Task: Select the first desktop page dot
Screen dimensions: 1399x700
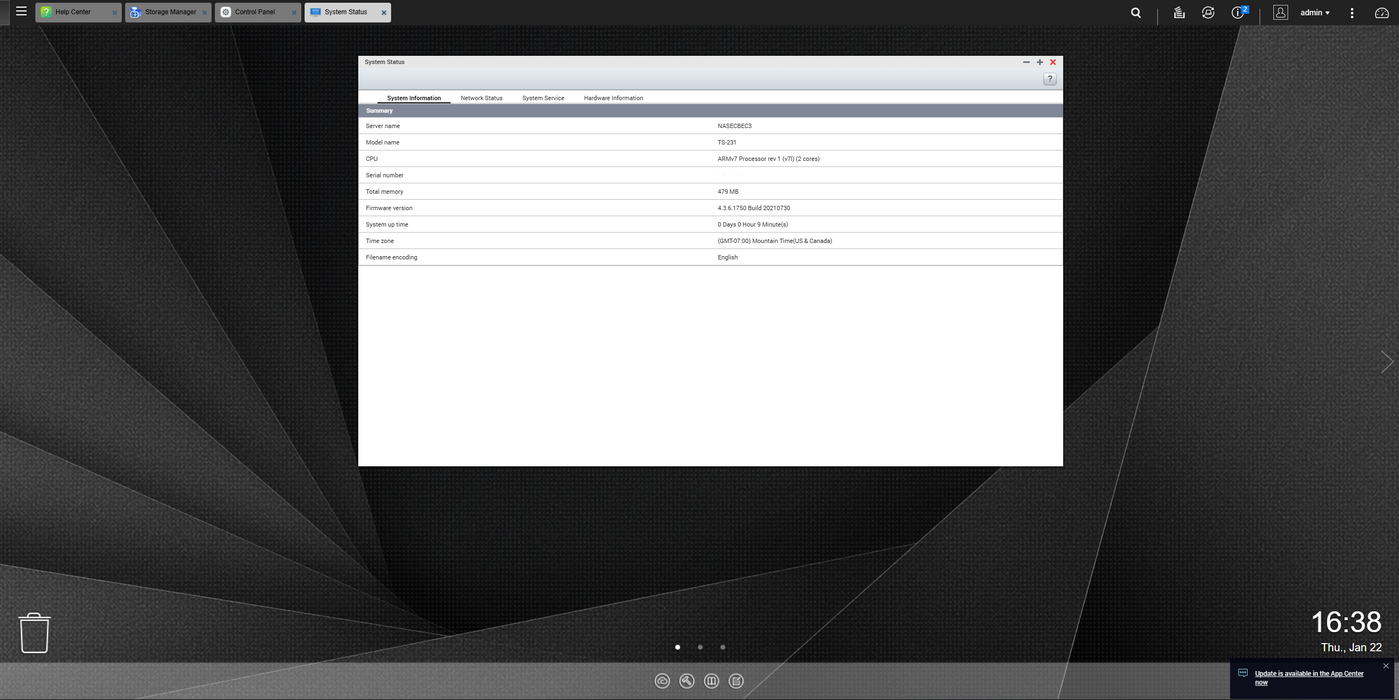Action: 677,647
